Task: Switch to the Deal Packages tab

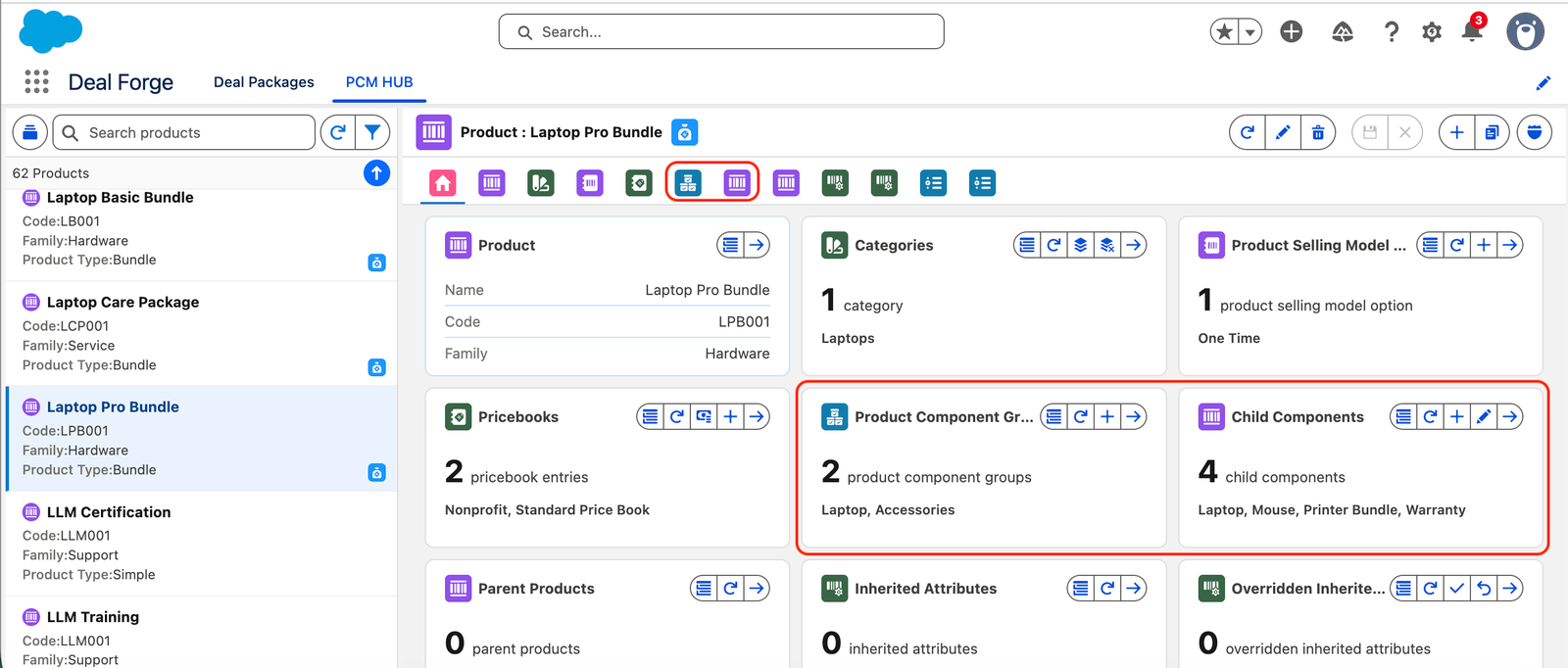Action: 264,82
